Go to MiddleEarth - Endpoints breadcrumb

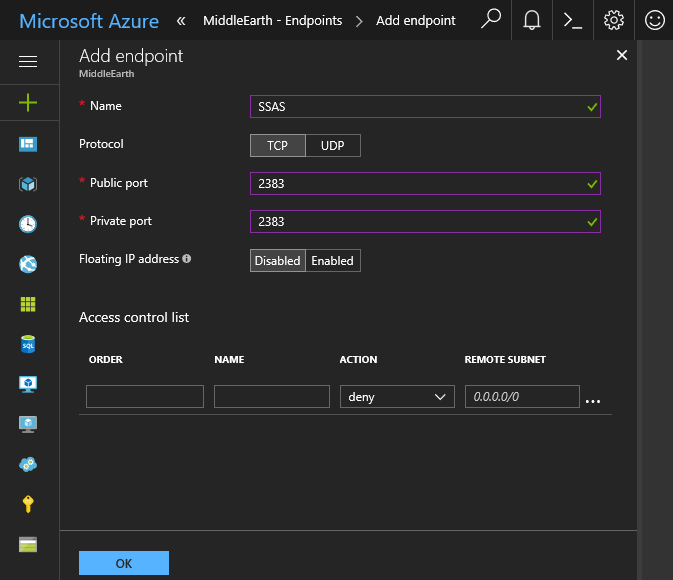point(273,21)
